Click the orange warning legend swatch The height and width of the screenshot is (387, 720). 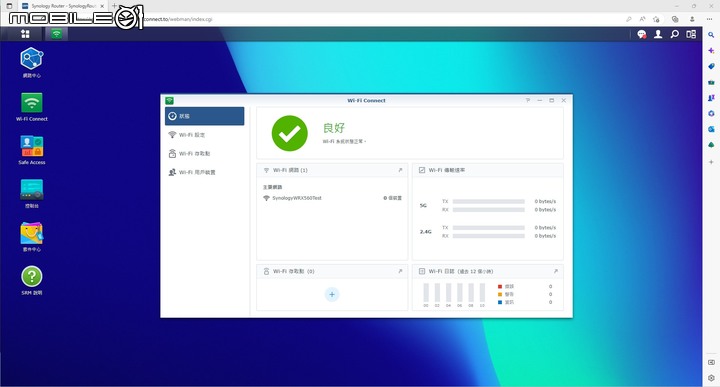500,294
